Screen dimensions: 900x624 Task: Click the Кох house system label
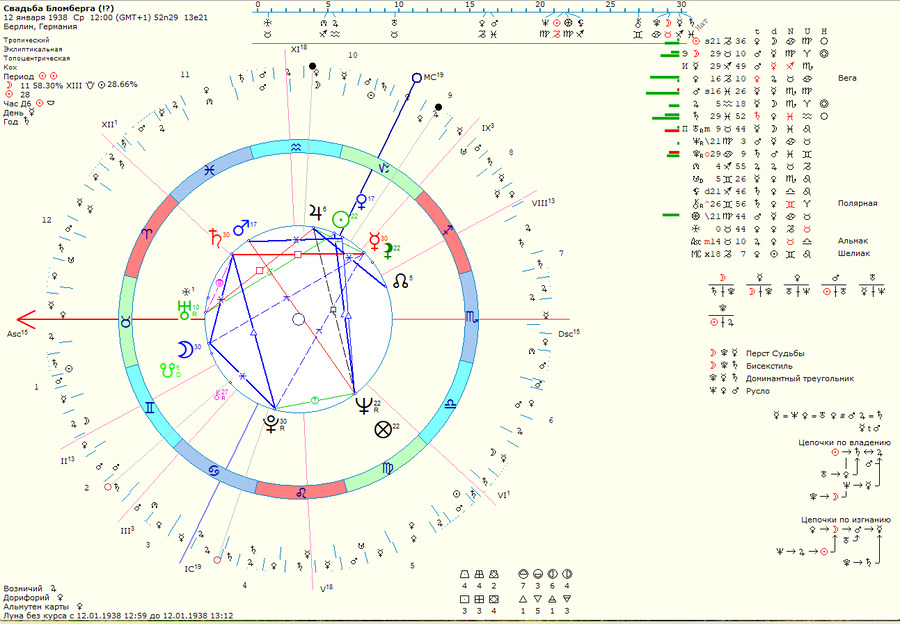pyautogui.click(x=10, y=66)
